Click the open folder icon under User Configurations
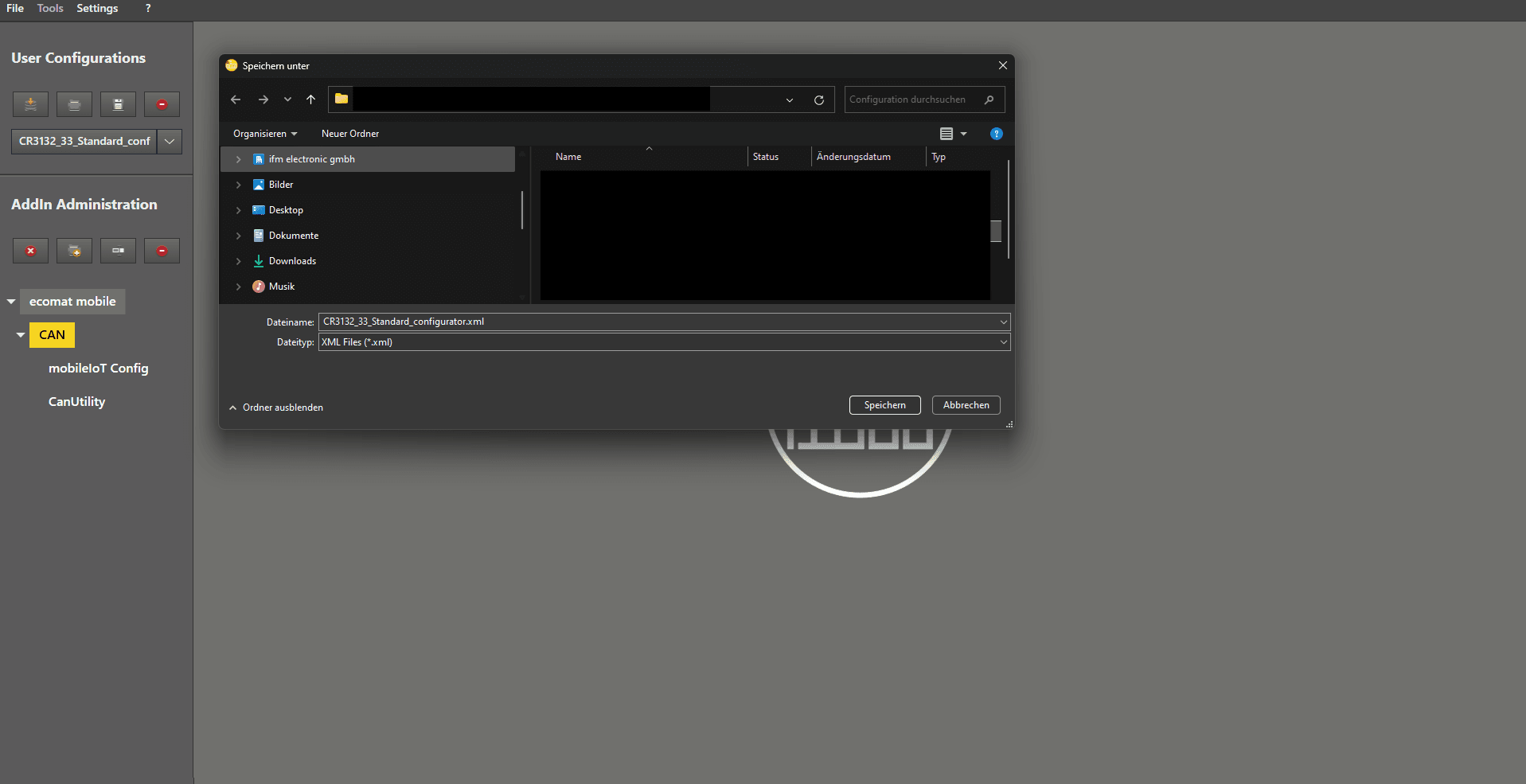 pos(74,104)
